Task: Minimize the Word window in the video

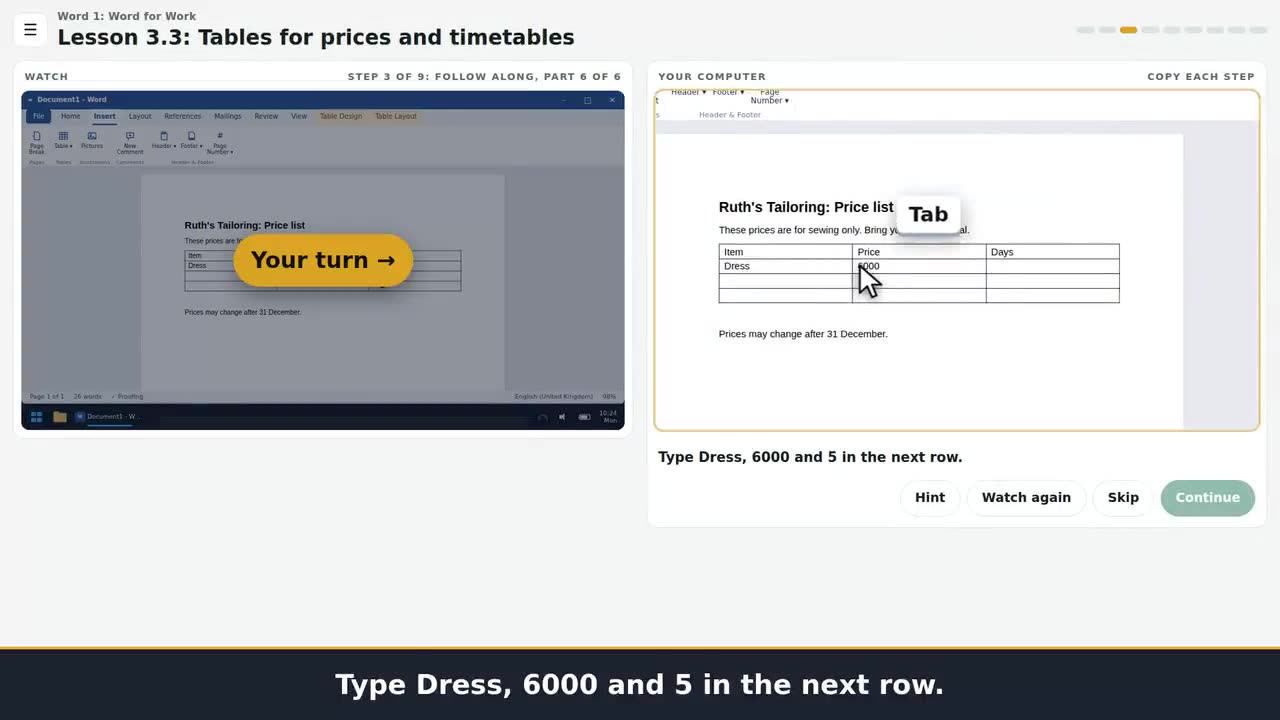Action: [563, 100]
